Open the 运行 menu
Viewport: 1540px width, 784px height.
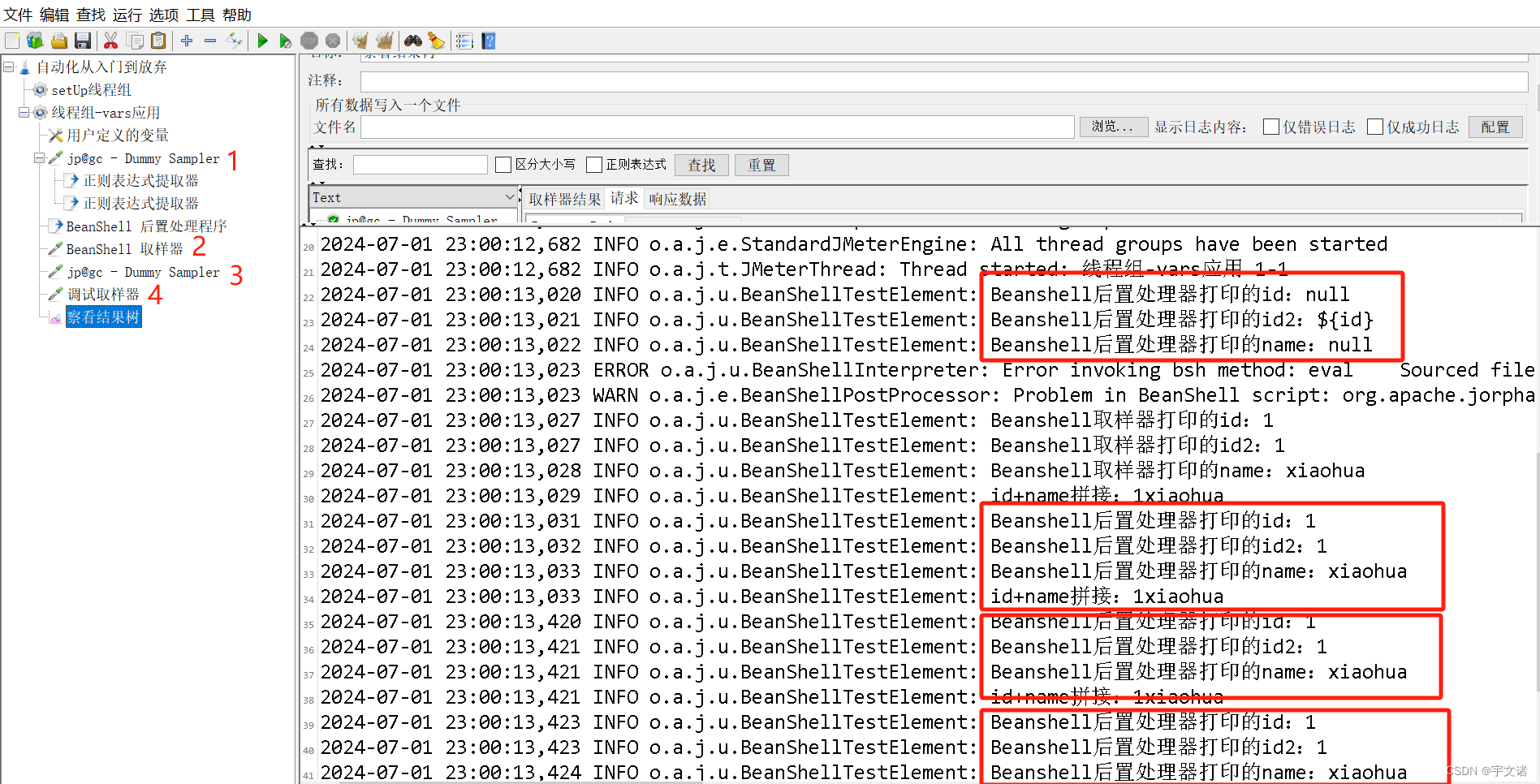point(126,15)
